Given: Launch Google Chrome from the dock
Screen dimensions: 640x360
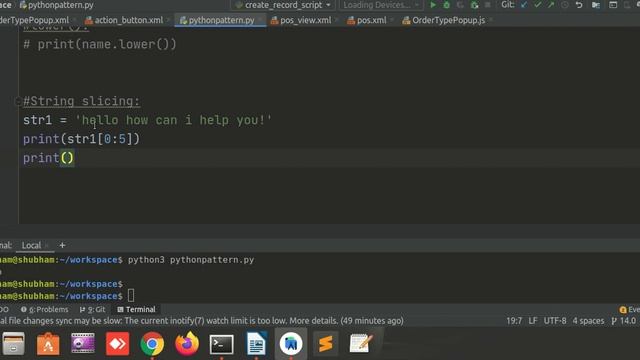Looking at the screenshot, I should pyautogui.click(x=152, y=344).
